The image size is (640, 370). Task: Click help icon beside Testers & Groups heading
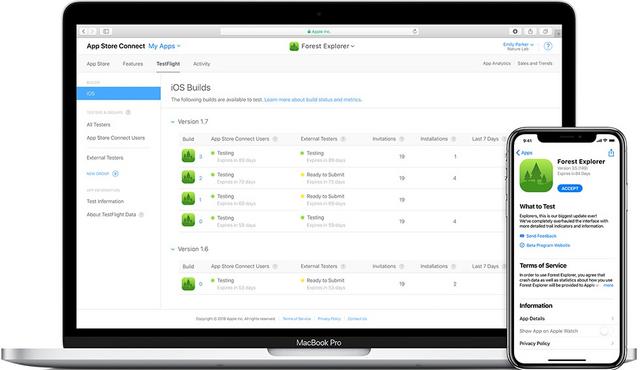coord(128,112)
